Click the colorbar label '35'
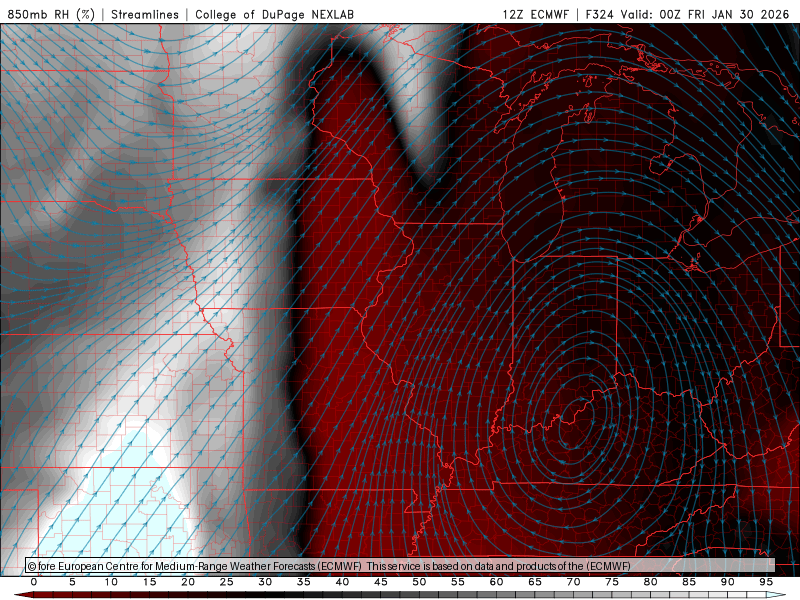 pyautogui.click(x=304, y=582)
